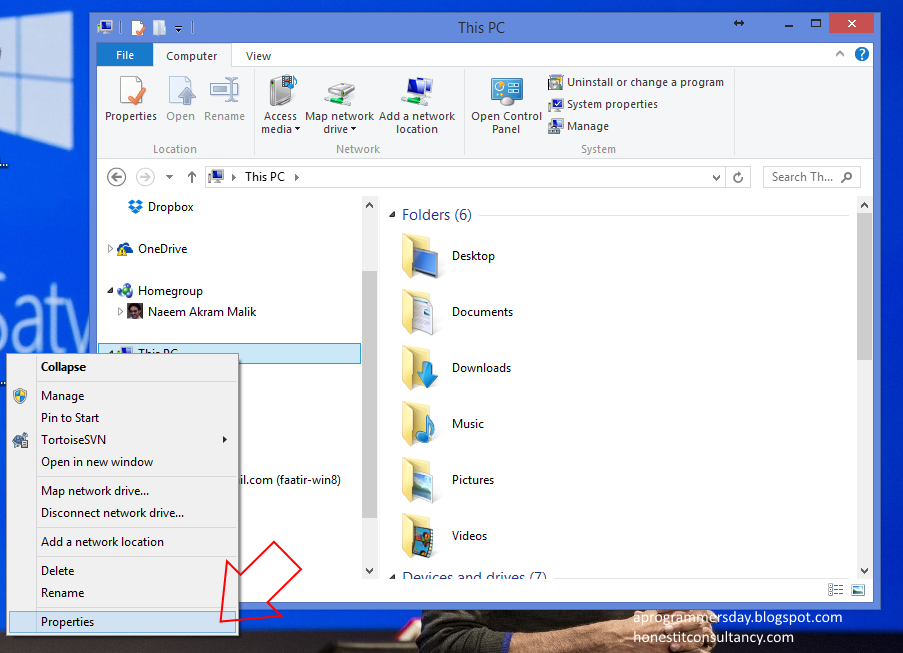Select Homegroup in the navigation pane
The image size is (903, 653).
click(x=160, y=291)
